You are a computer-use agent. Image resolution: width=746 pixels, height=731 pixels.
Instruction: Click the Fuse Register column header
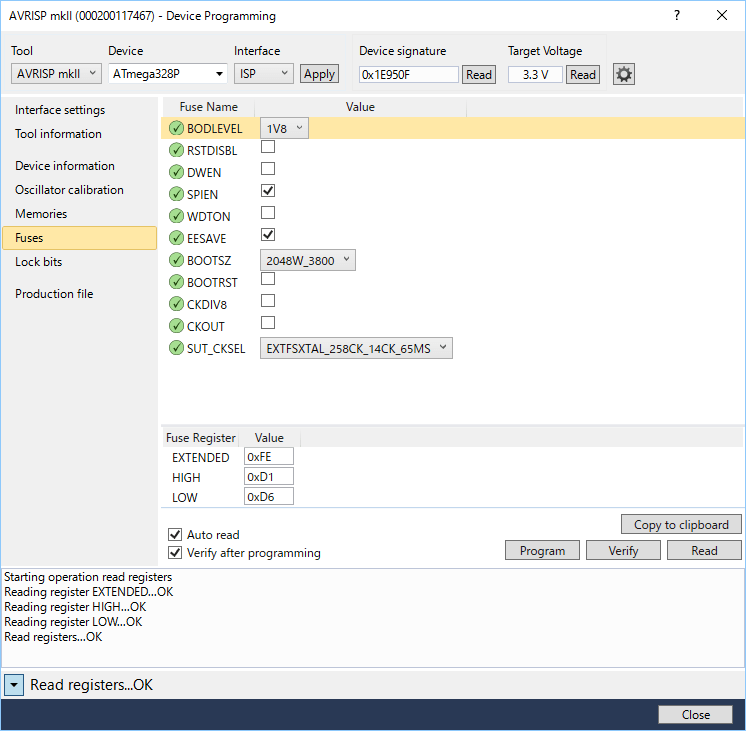pyautogui.click(x=200, y=438)
